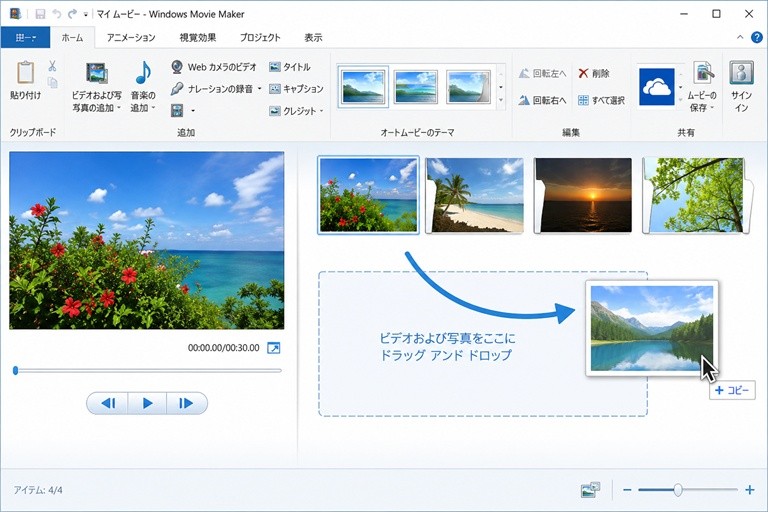This screenshot has height=512, width=768.
Task: Expand ビデオおよび写真の追加 dropdown arrow
Action: pyautogui.click(x=119, y=108)
